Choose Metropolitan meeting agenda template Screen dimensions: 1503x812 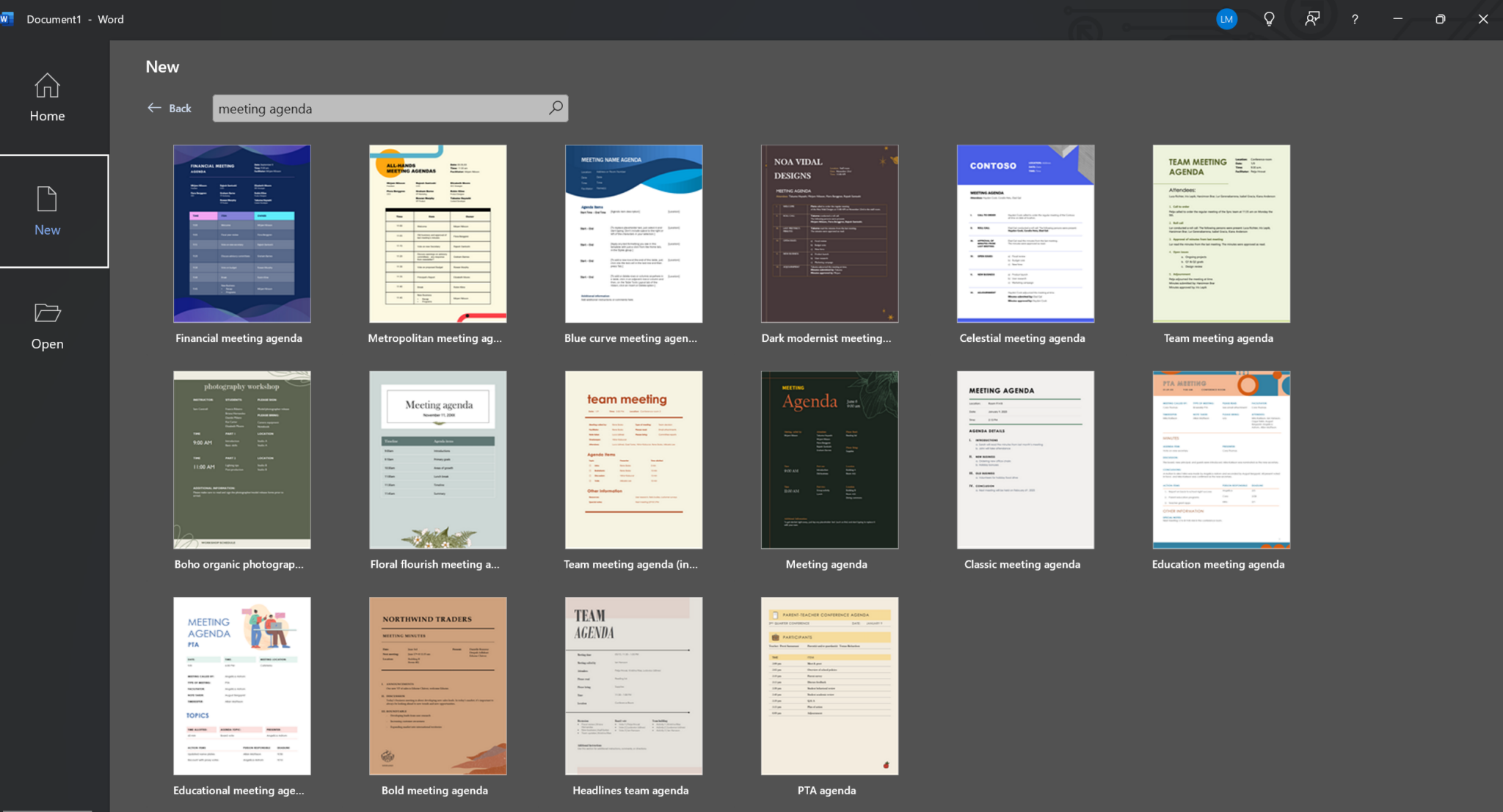click(437, 233)
